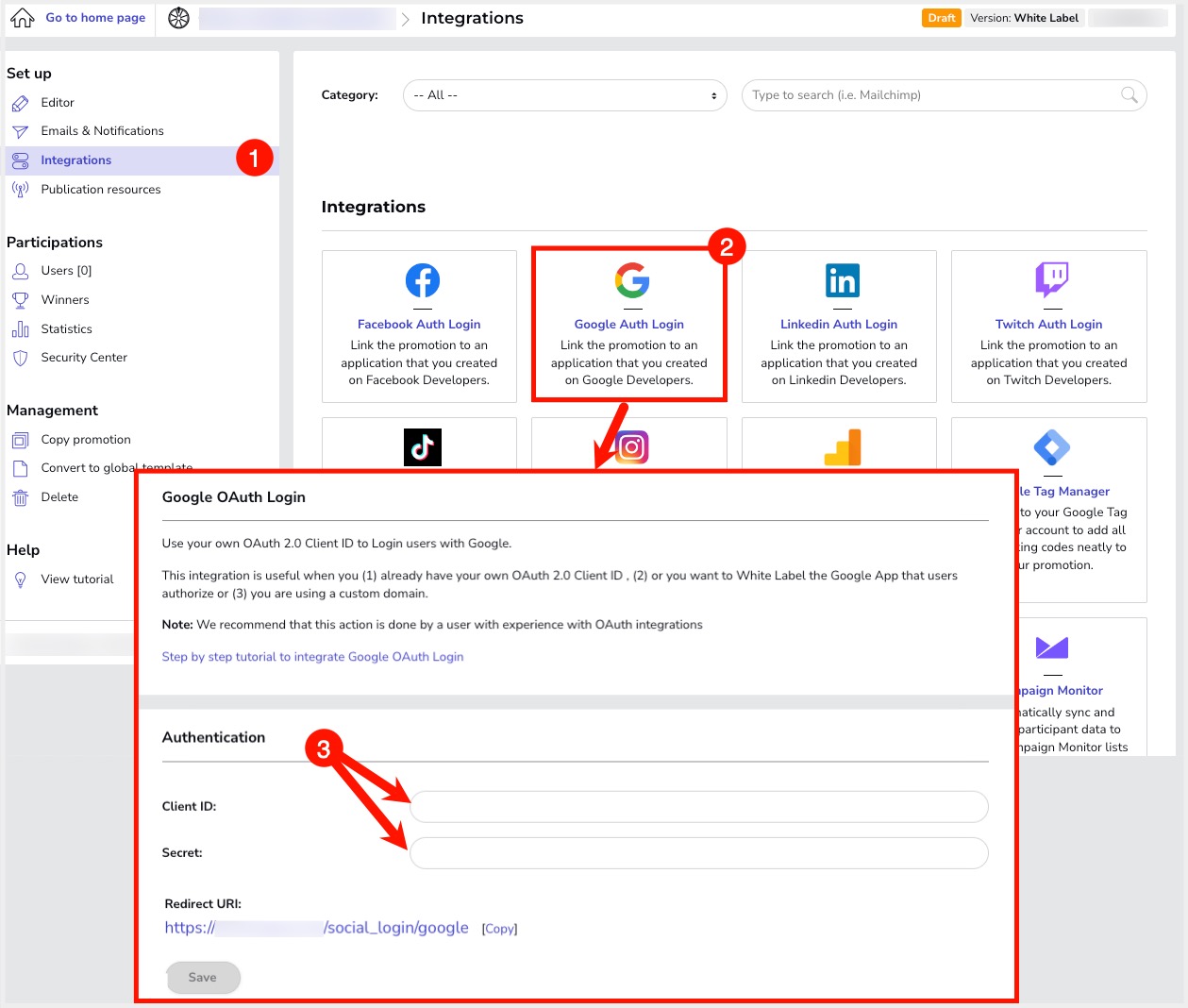Open the Winners page
This screenshot has height=1008, width=1188.
click(65, 300)
